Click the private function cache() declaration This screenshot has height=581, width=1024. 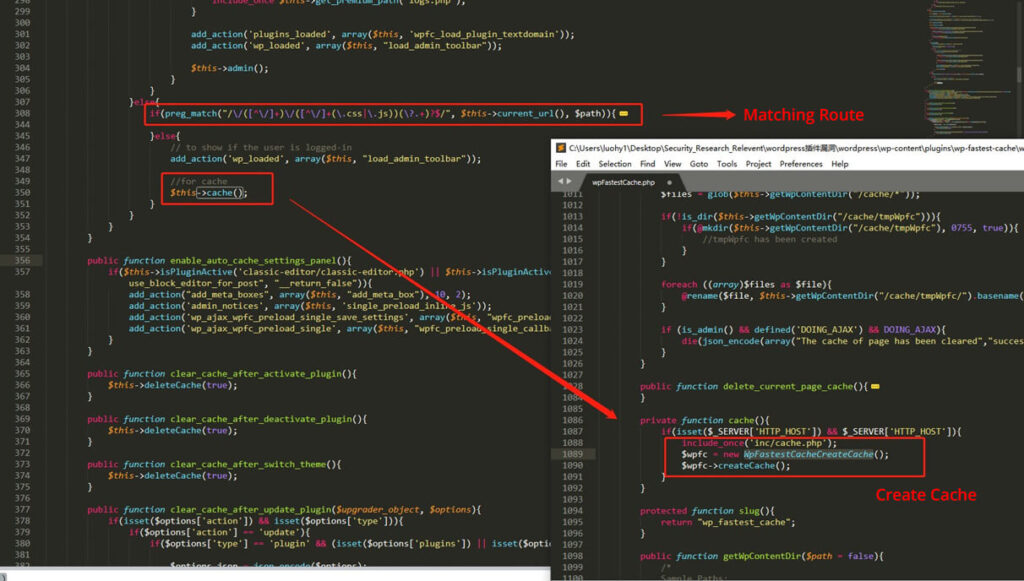(x=704, y=420)
